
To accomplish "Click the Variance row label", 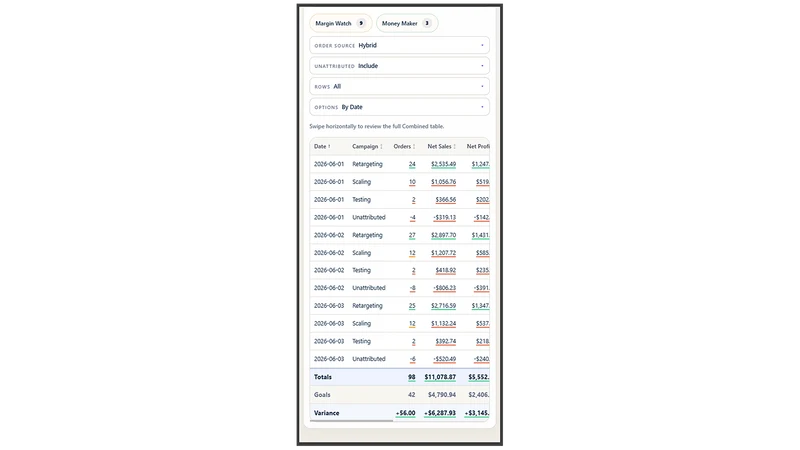I will click(x=327, y=413).
